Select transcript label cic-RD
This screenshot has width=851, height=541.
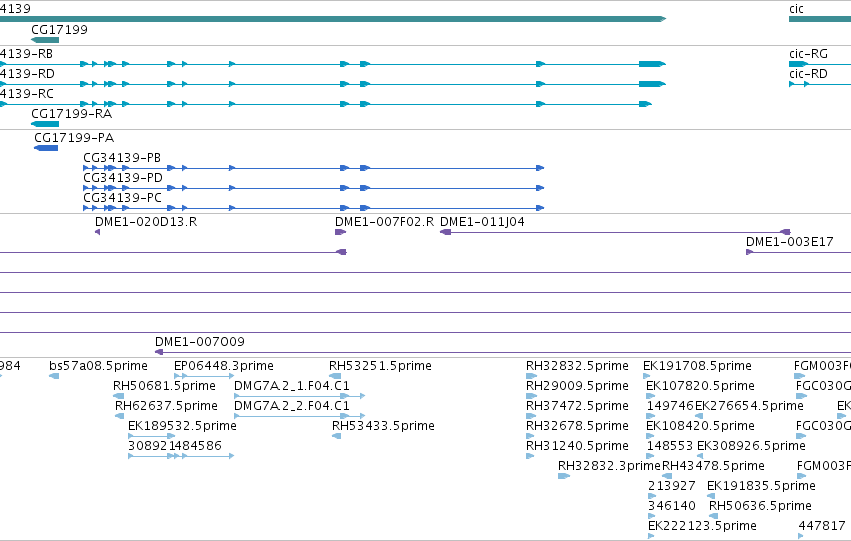pyautogui.click(x=808, y=74)
